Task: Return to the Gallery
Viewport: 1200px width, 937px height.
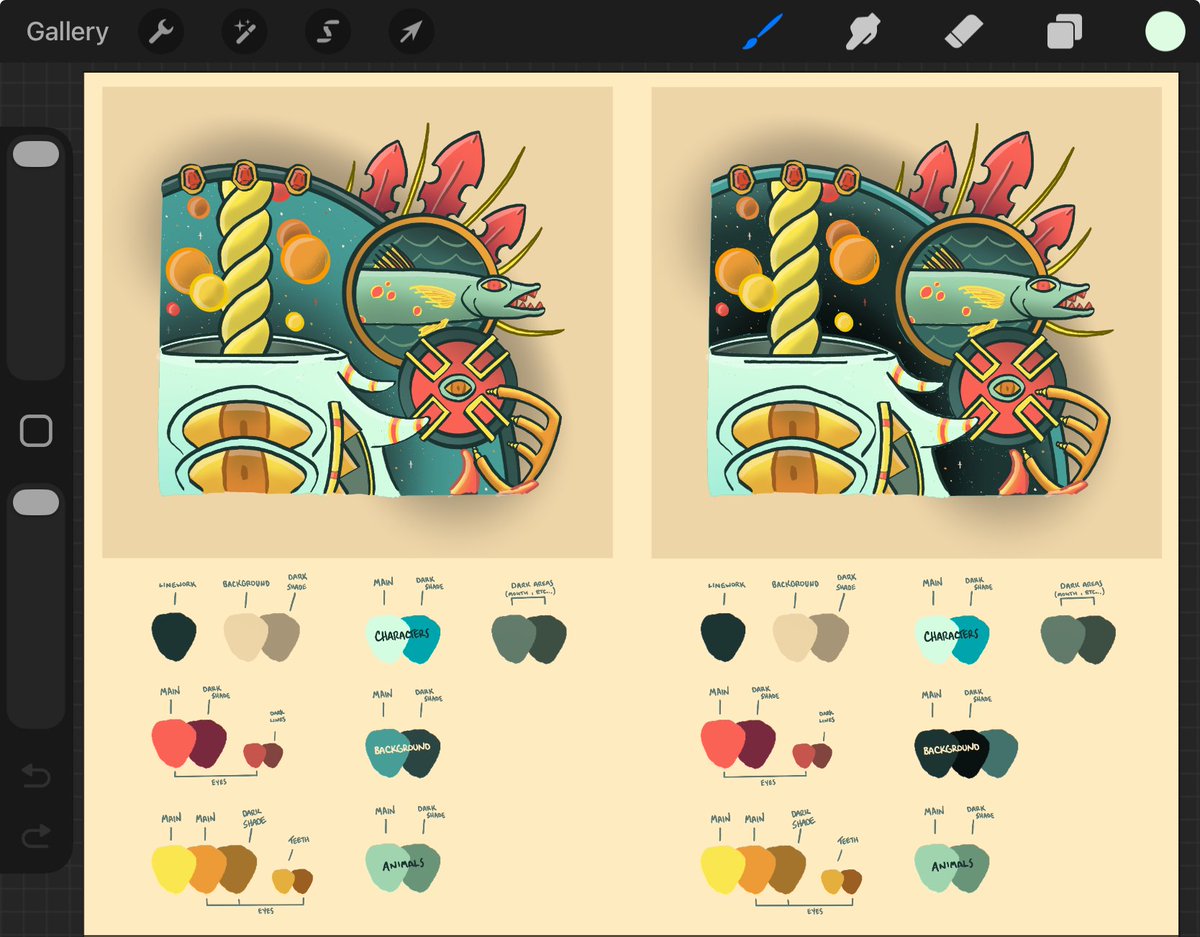Action: pos(67,32)
